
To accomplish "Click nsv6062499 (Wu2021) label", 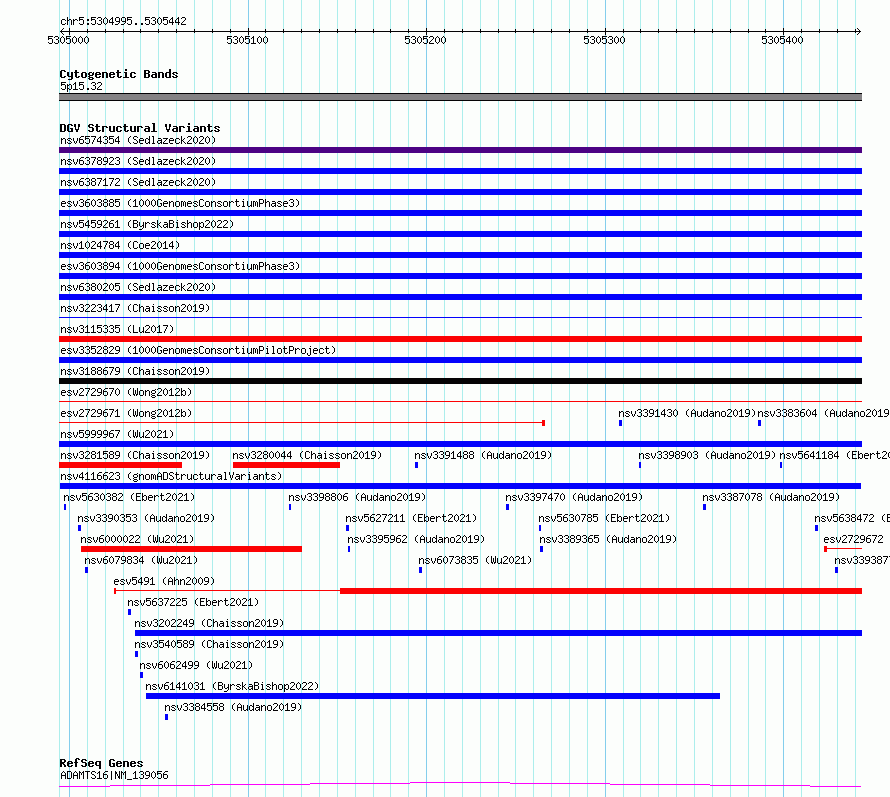I will point(196,665).
